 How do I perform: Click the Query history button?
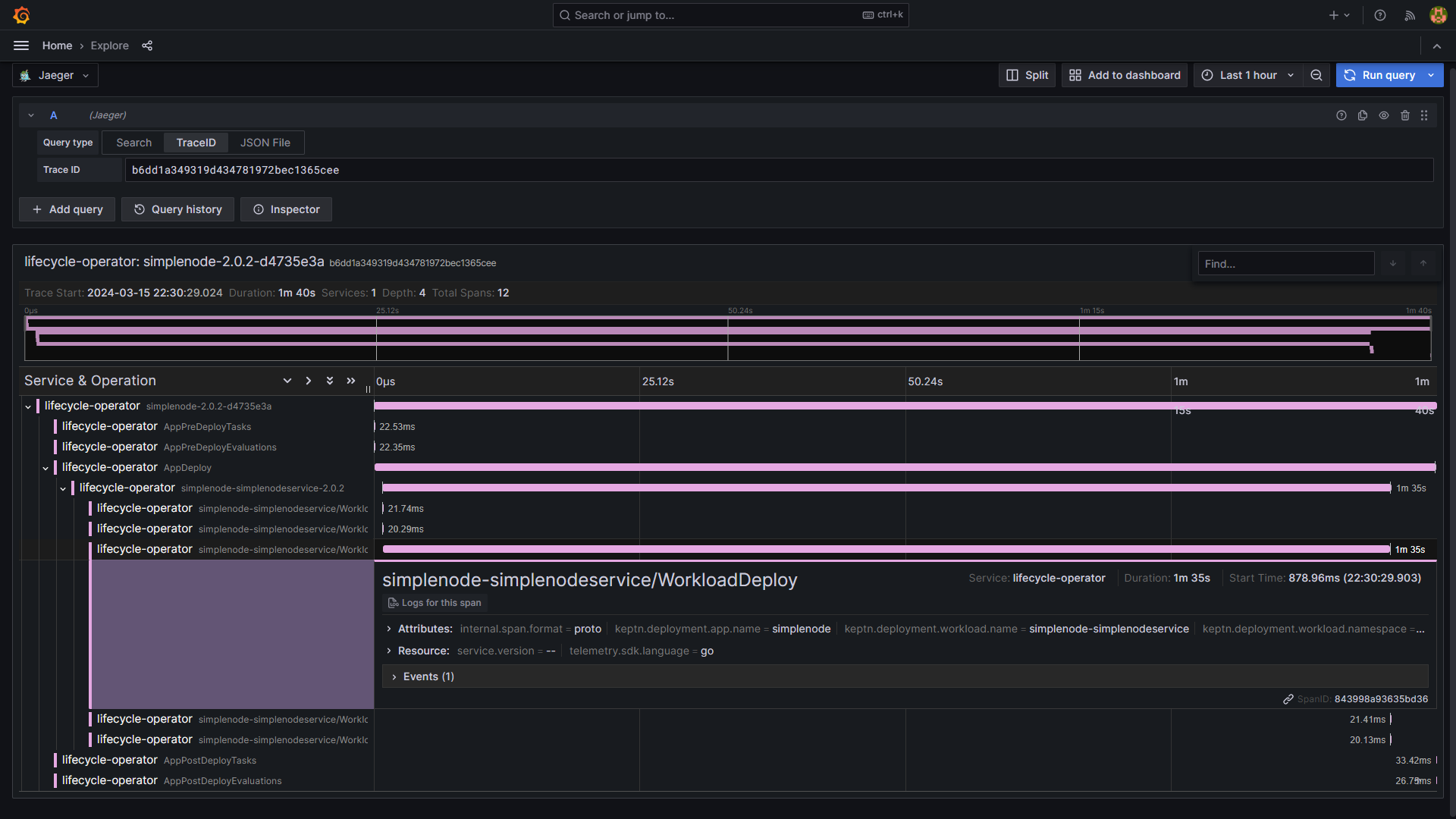[177, 209]
